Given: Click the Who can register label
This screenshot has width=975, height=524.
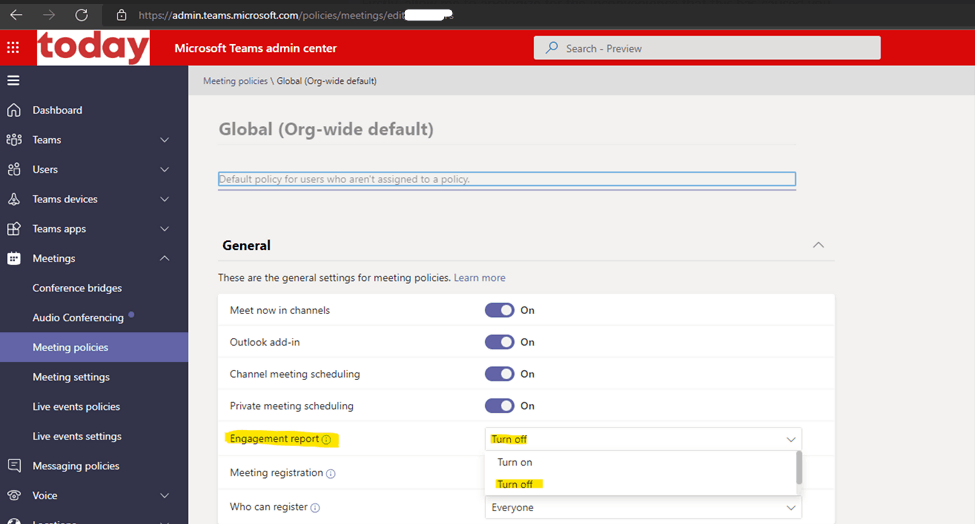Looking at the screenshot, I should click(269, 507).
